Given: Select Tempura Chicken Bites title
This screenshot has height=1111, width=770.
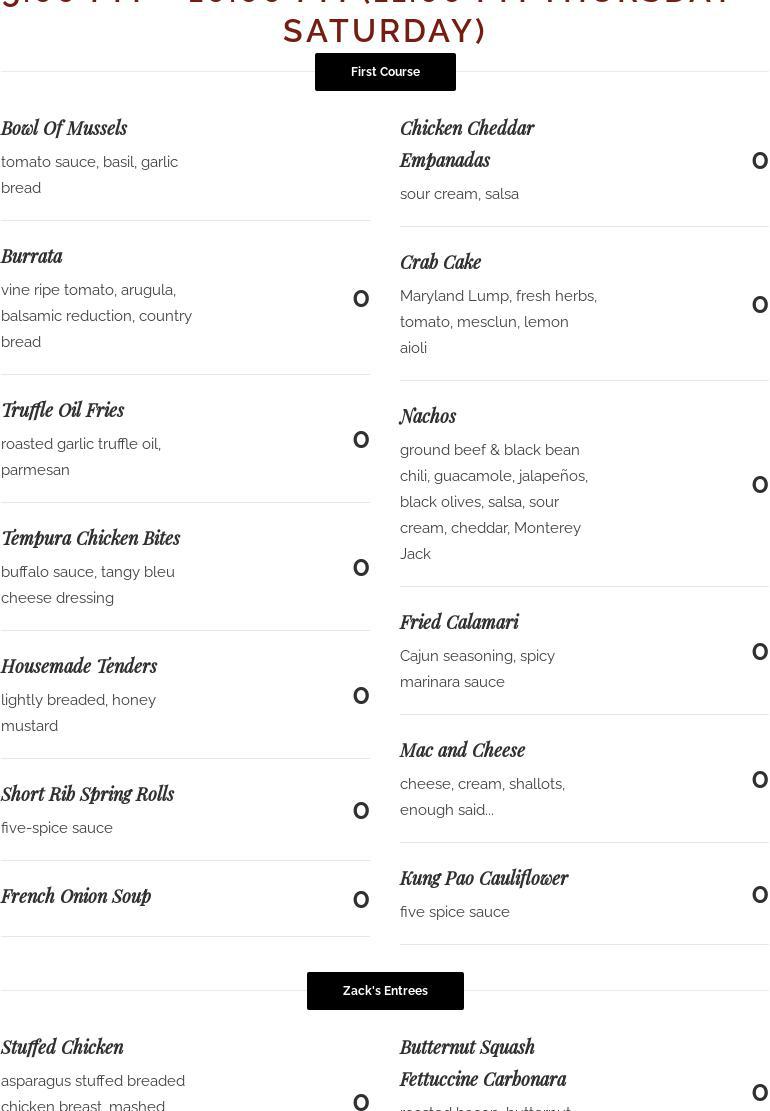Looking at the screenshot, I should pos(91,538).
